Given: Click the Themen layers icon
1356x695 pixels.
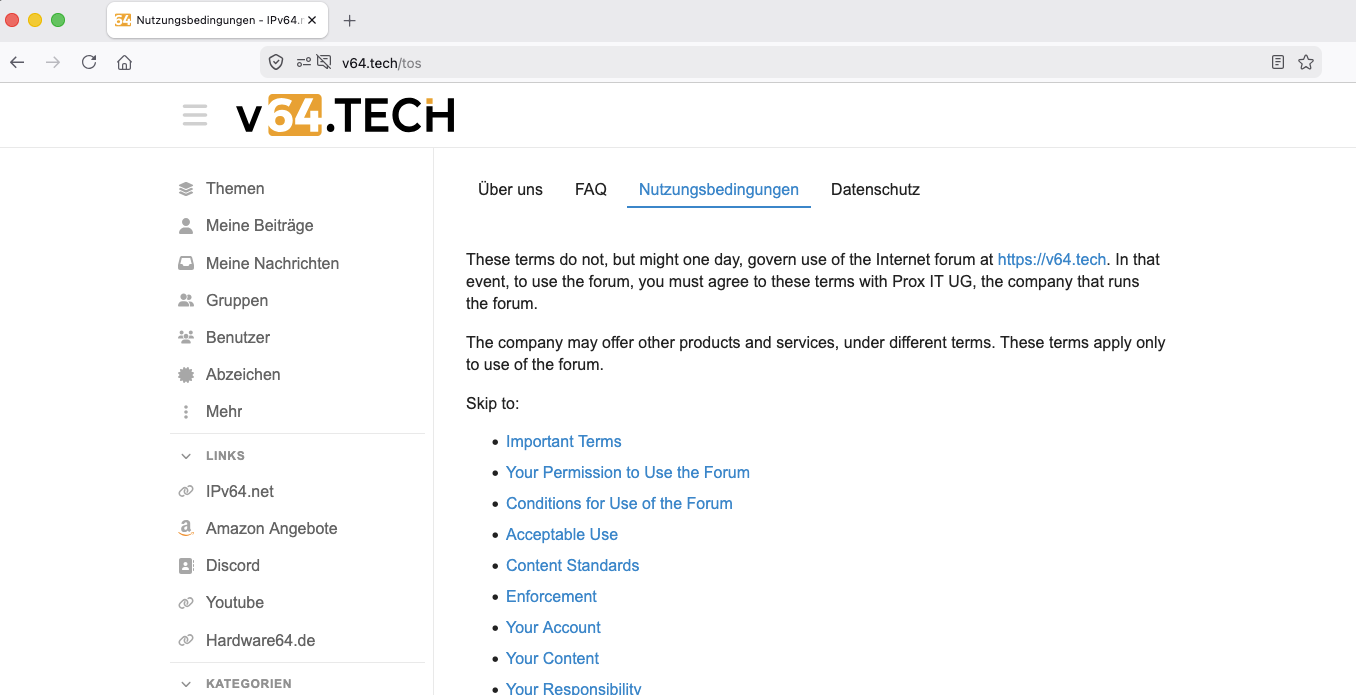Looking at the screenshot, I should (186, 189).
